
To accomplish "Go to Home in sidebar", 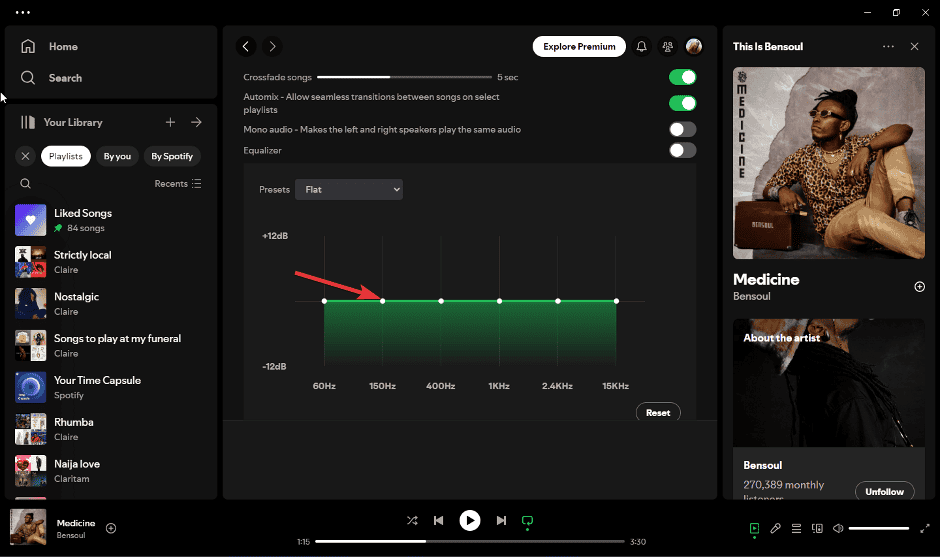I will point(50,46).
